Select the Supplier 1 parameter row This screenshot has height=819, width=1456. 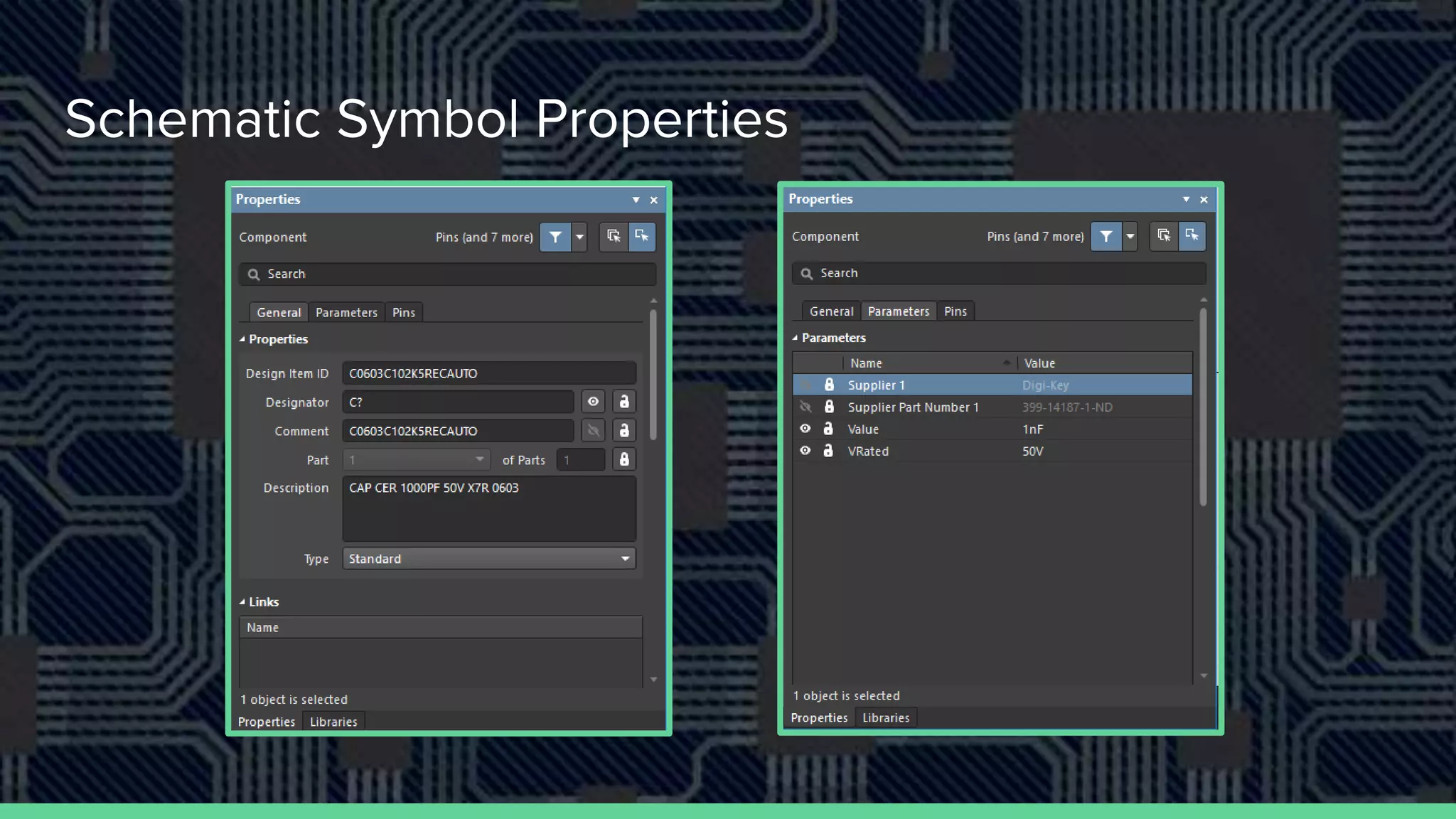click(x=992, y=385)
